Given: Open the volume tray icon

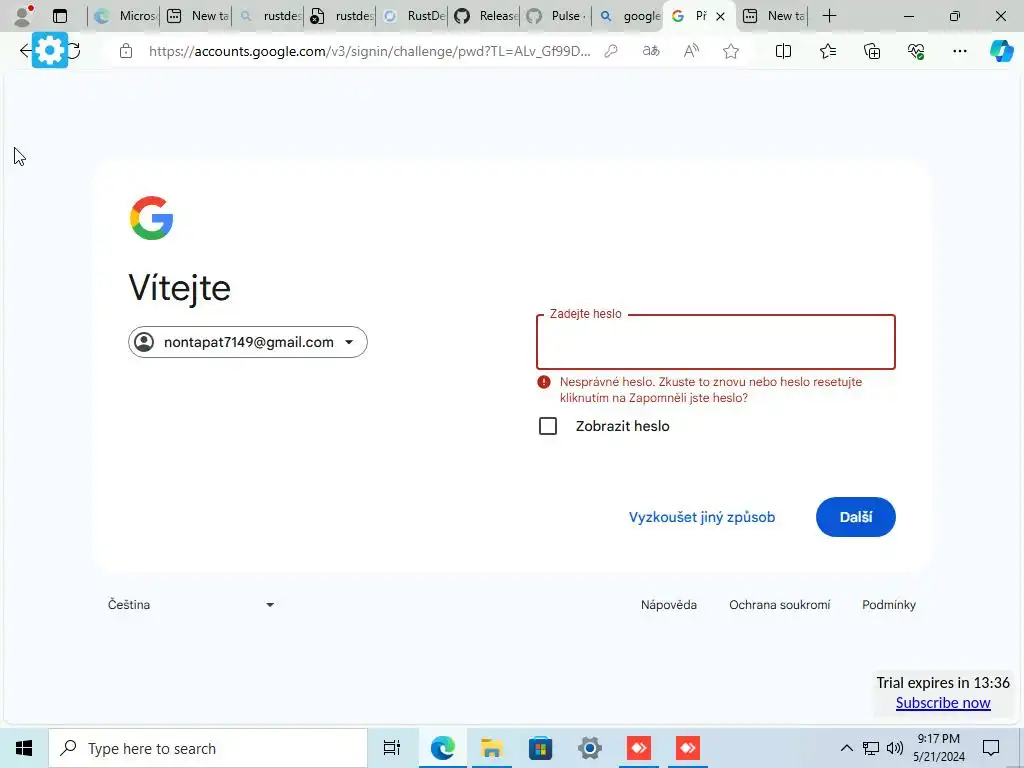Looking at the screenshot, I should coord(895,748).
